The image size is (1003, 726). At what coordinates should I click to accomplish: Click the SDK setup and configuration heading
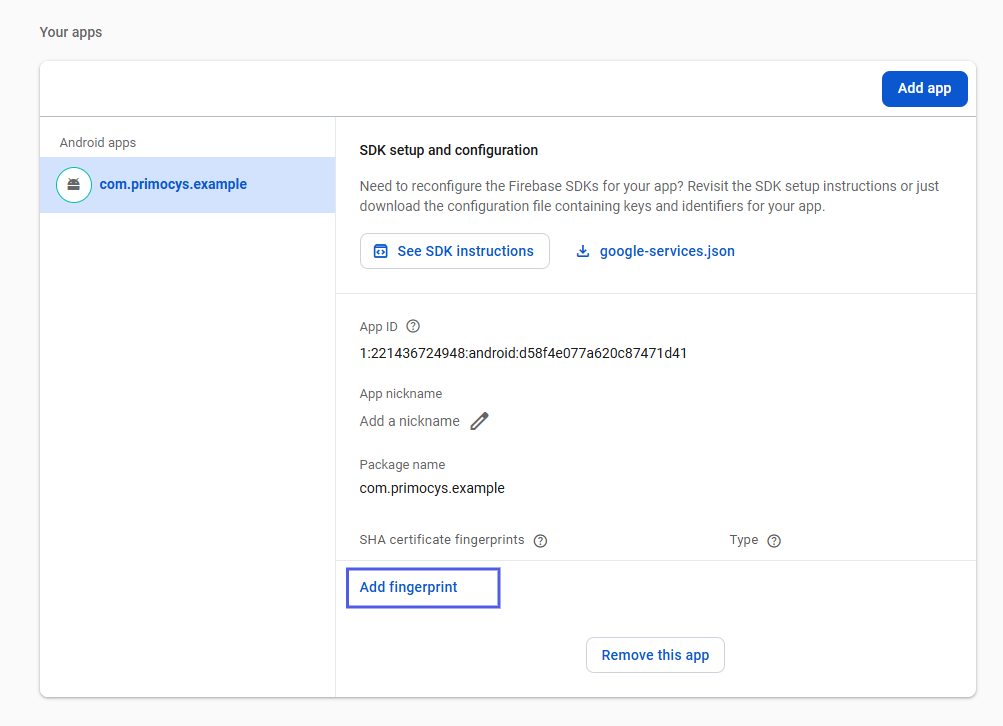point(448,150)
